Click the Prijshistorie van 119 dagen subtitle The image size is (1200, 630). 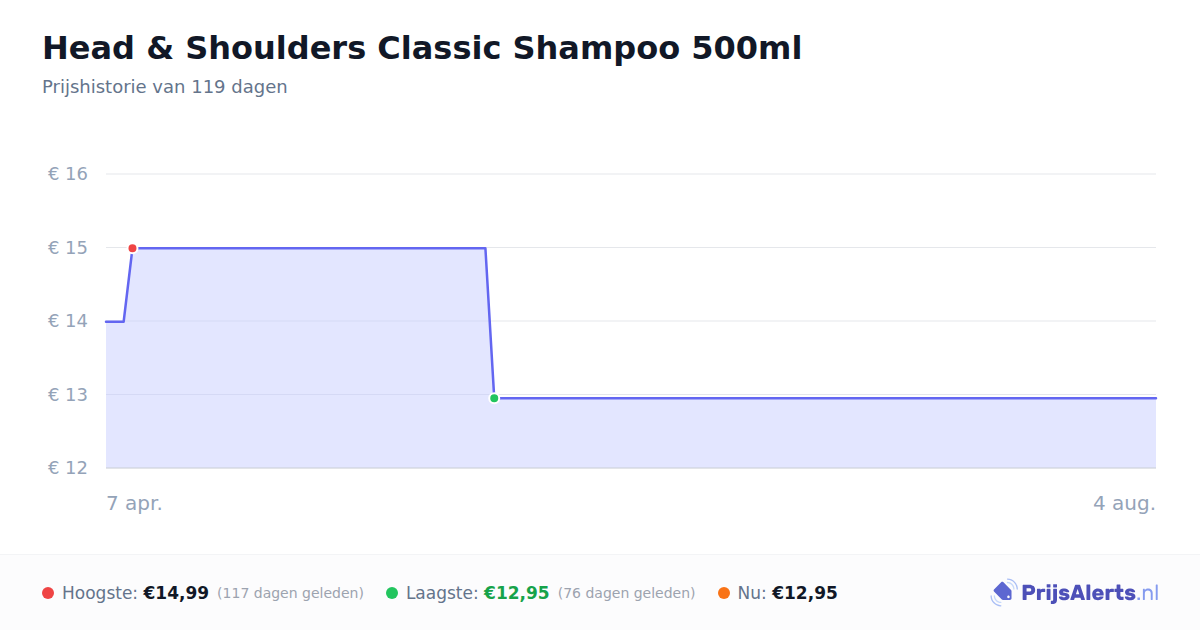pos(165,87)
